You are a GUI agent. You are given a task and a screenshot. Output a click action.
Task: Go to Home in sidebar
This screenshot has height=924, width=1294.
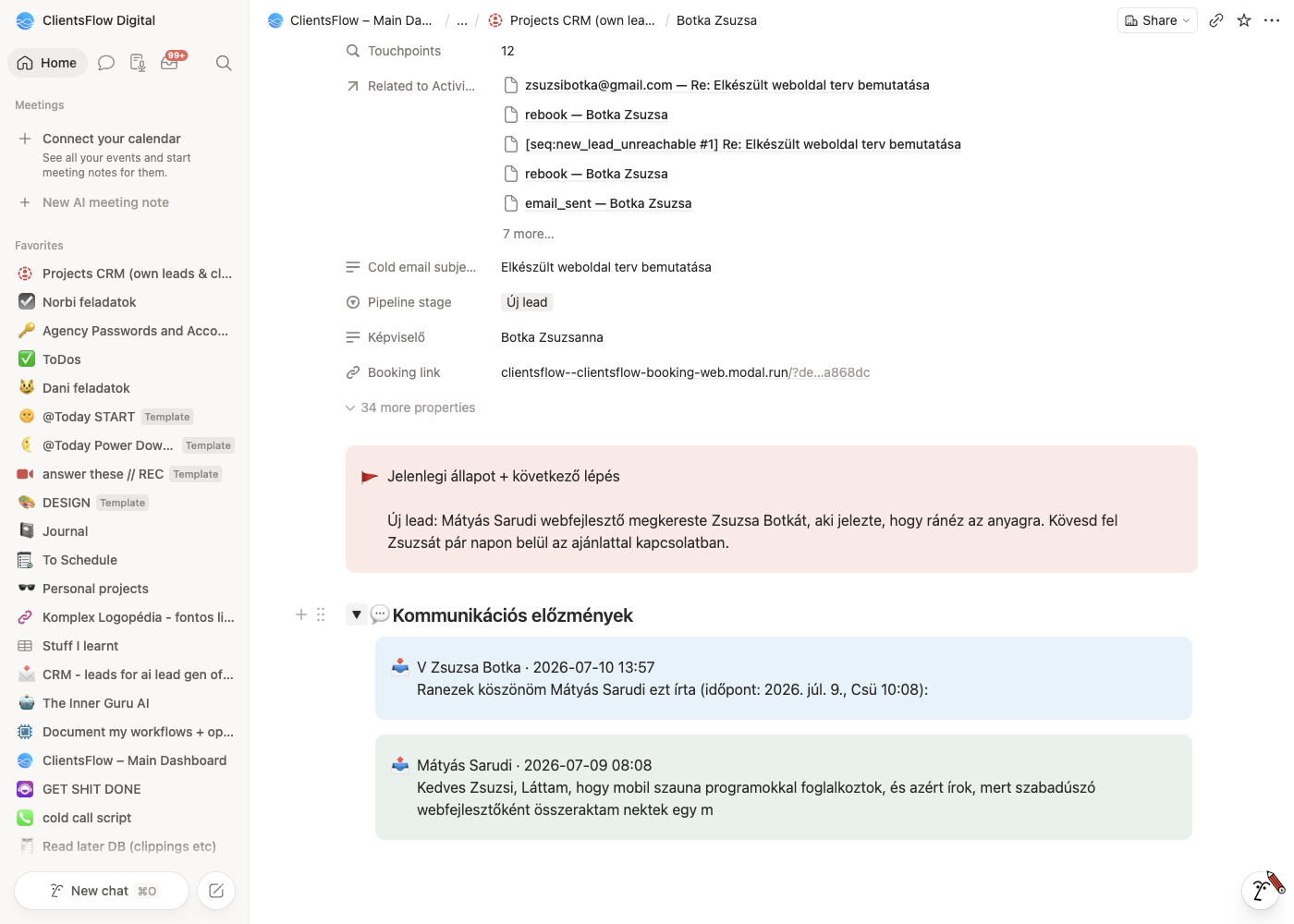[x=48, y=63]
